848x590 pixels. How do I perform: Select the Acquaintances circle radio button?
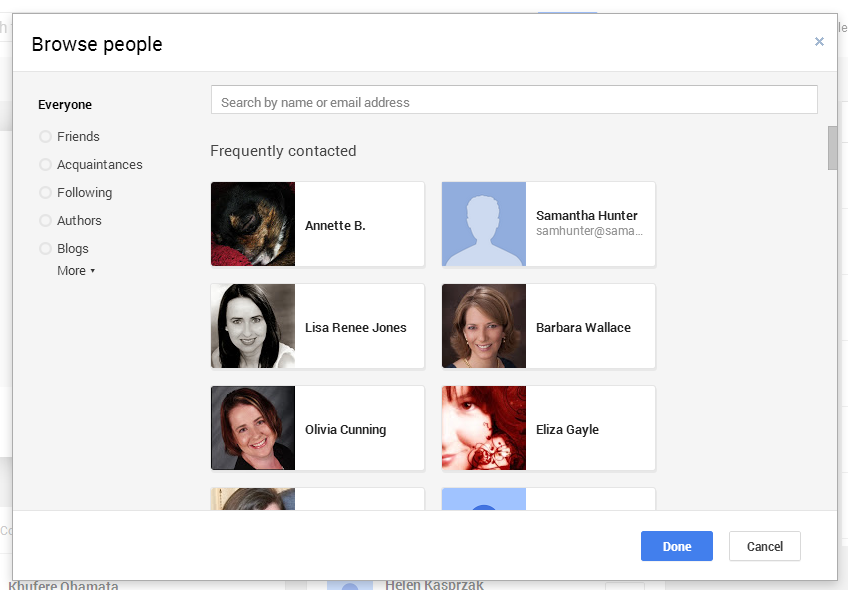45,165
